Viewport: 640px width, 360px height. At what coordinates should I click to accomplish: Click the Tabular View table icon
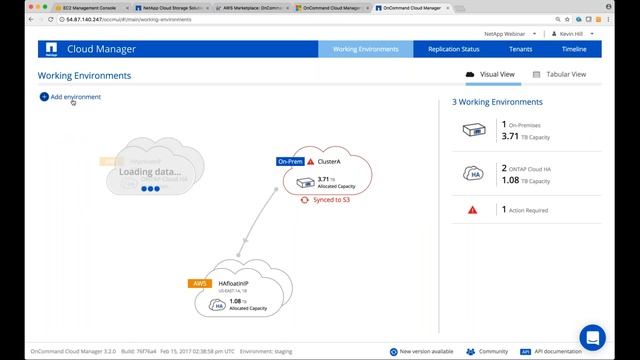(x=536, y=74)
